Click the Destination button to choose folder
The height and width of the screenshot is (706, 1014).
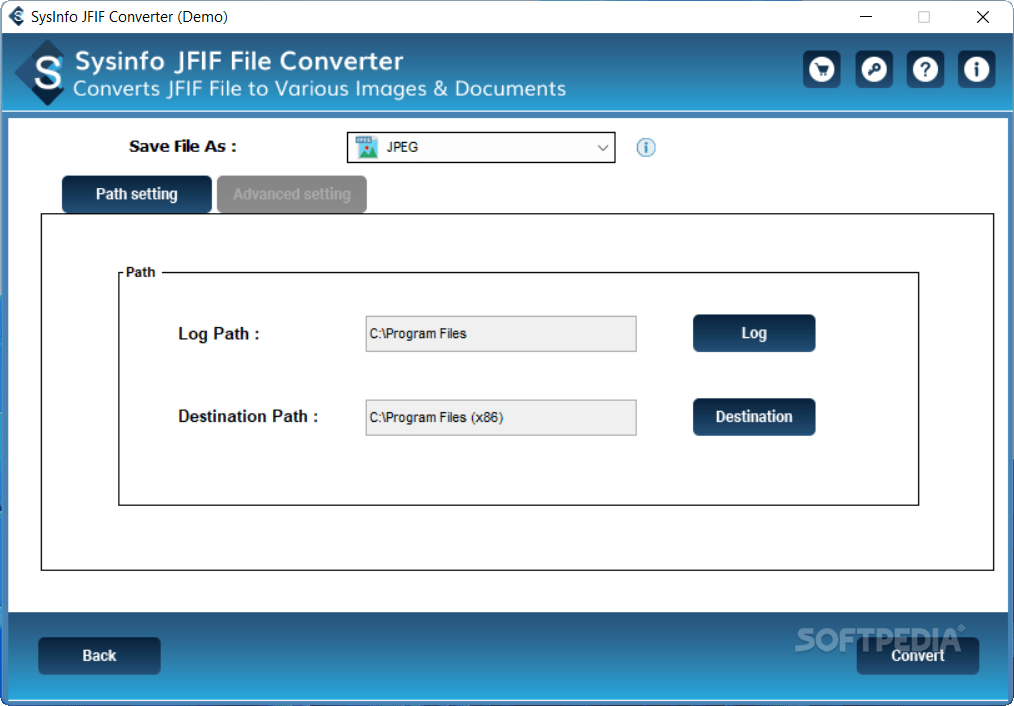(x=754, y=417)
